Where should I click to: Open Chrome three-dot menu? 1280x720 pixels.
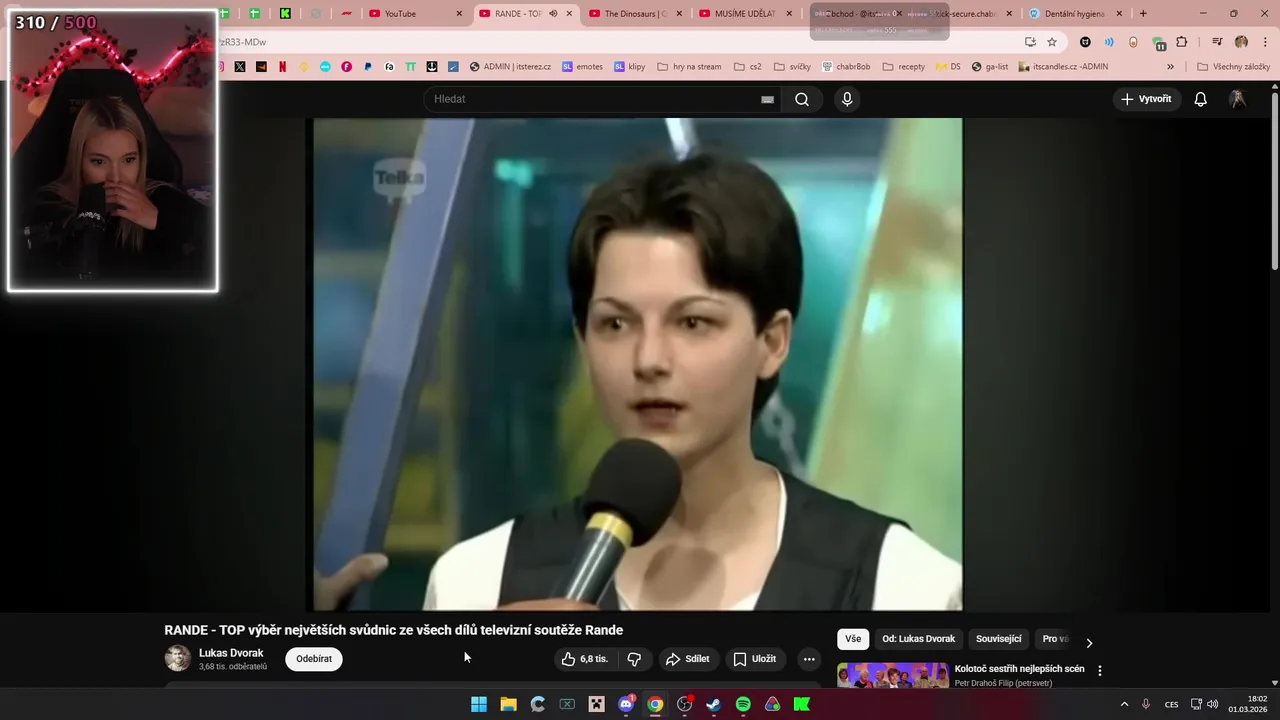[1265, 42]
